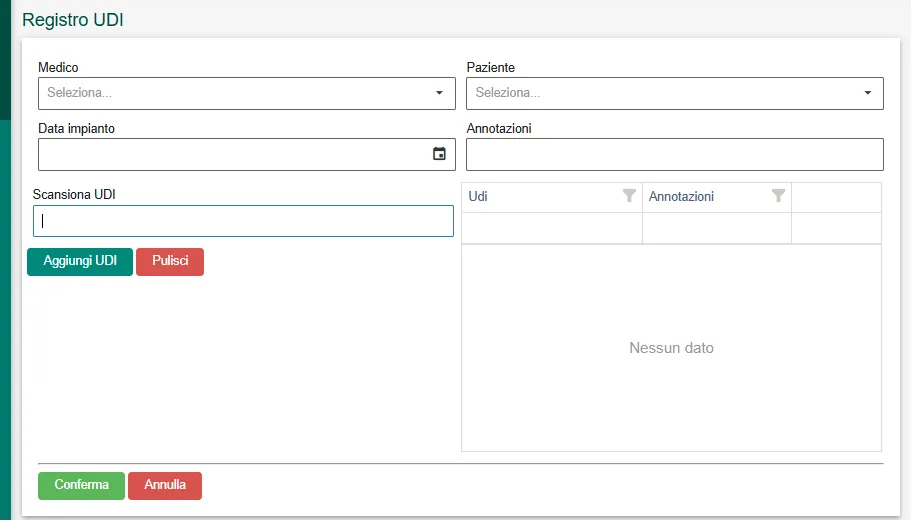Click the Udi column filter icon
Viewport: 911px width, 520px height.
[629, 196]
